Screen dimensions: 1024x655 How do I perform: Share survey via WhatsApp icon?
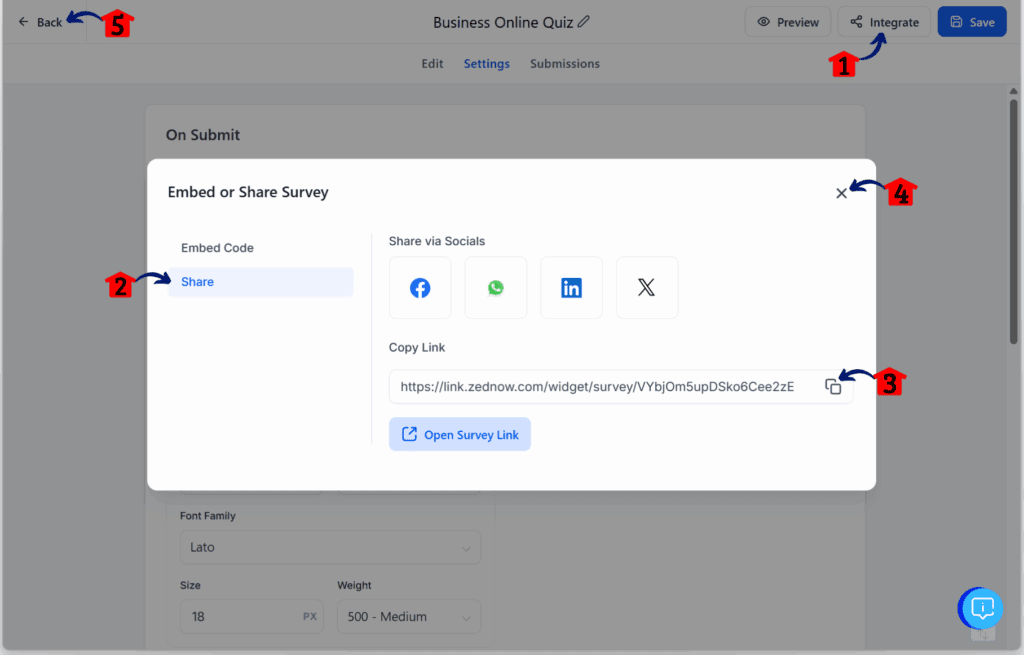pos(496,287)
